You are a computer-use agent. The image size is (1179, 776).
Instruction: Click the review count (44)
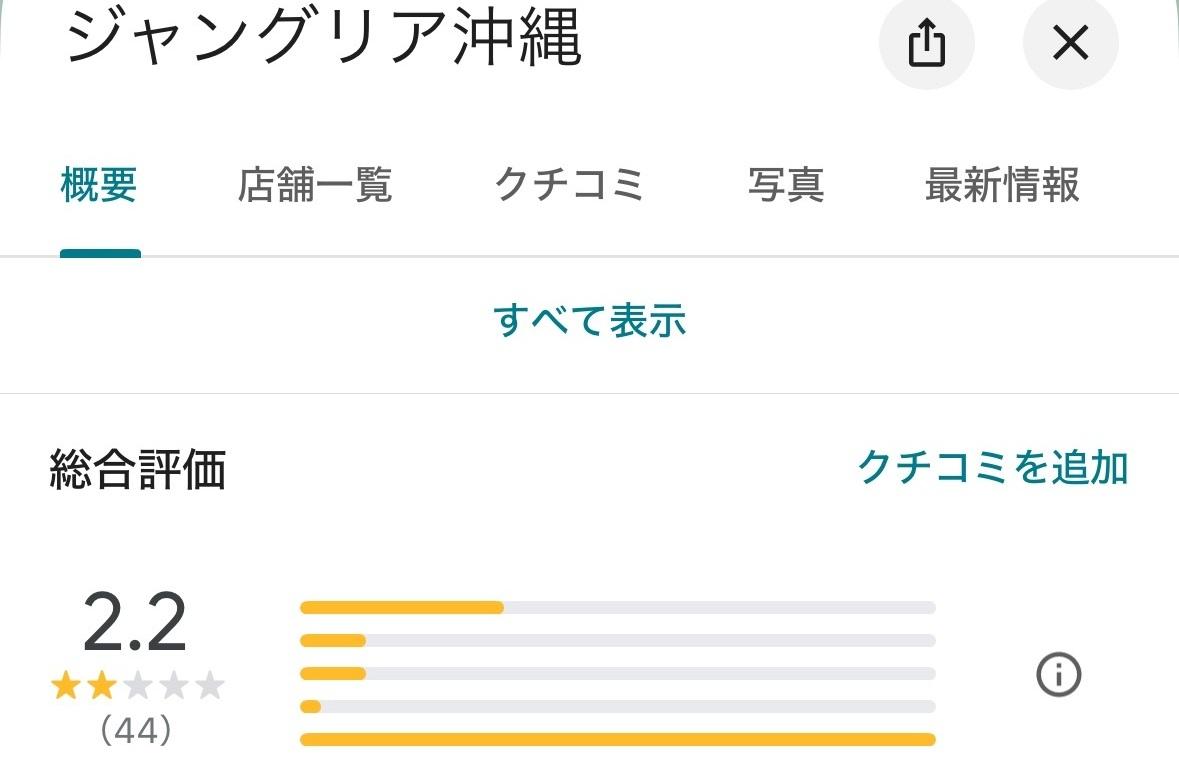tap(138, 730)
